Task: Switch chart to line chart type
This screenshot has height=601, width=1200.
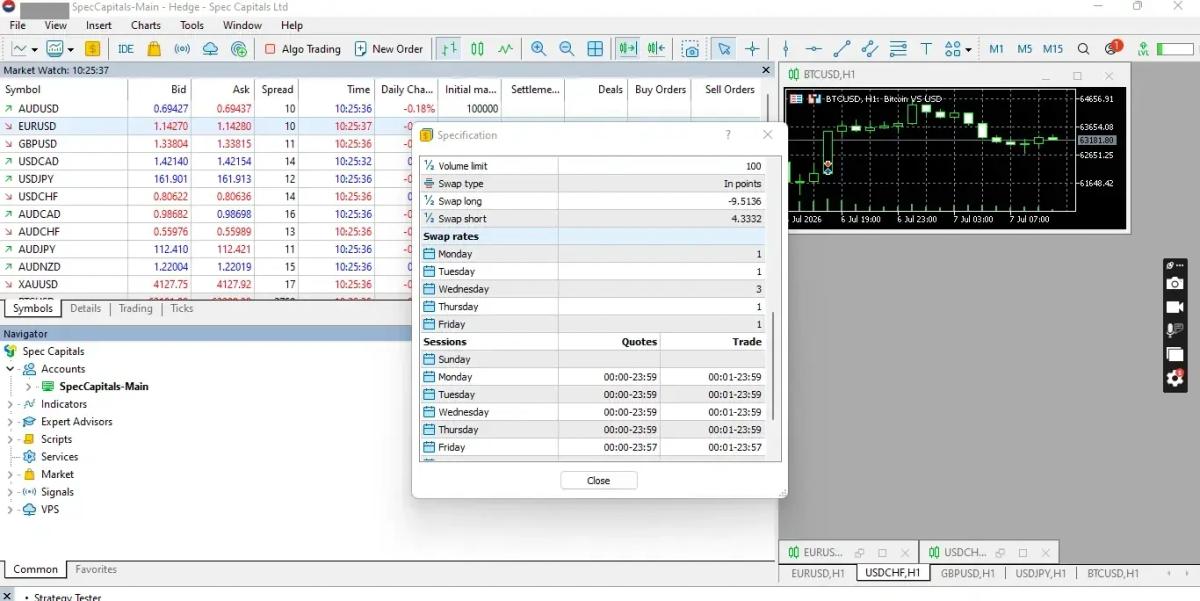Action: (506, 48)
